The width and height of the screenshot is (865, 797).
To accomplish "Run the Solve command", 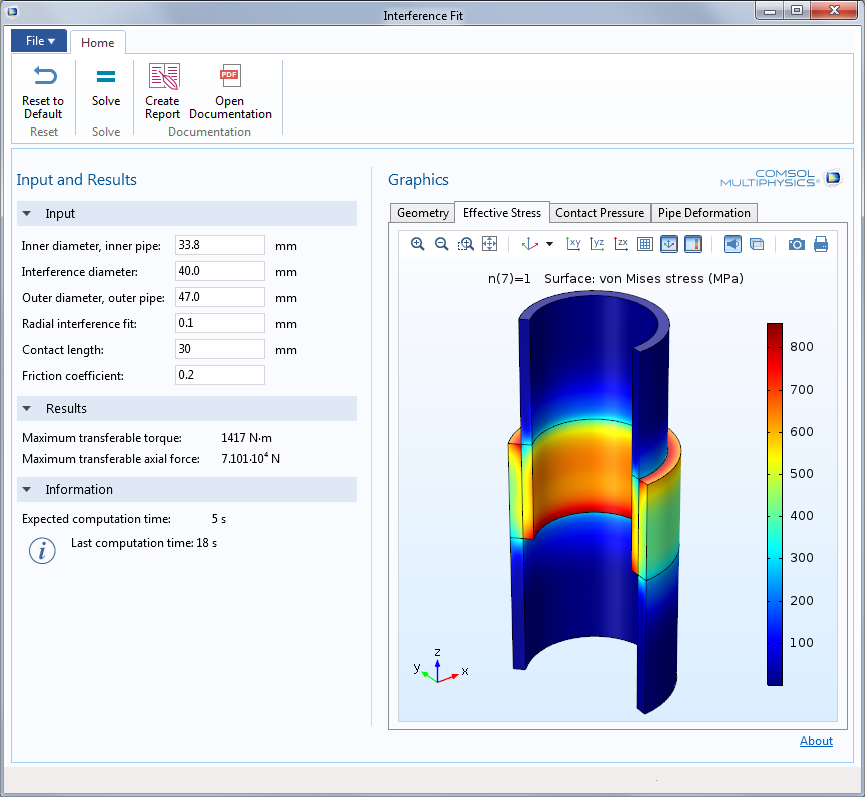I will 106,86.
